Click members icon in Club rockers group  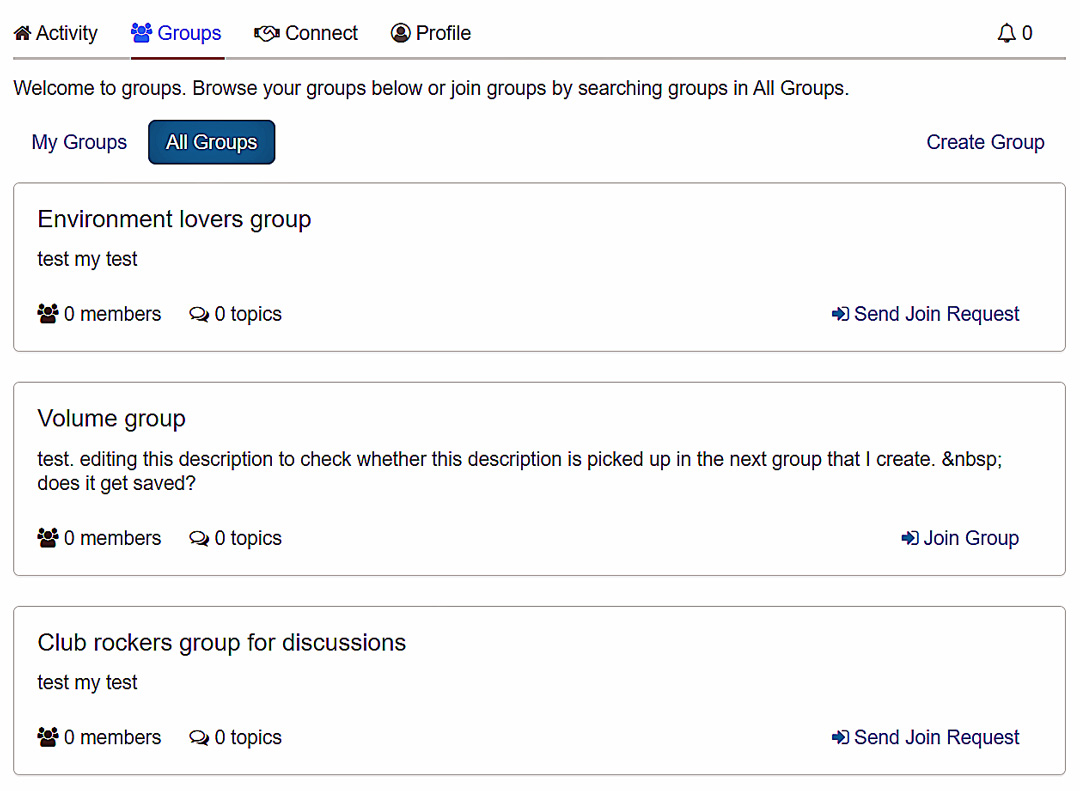pos(48,737)
